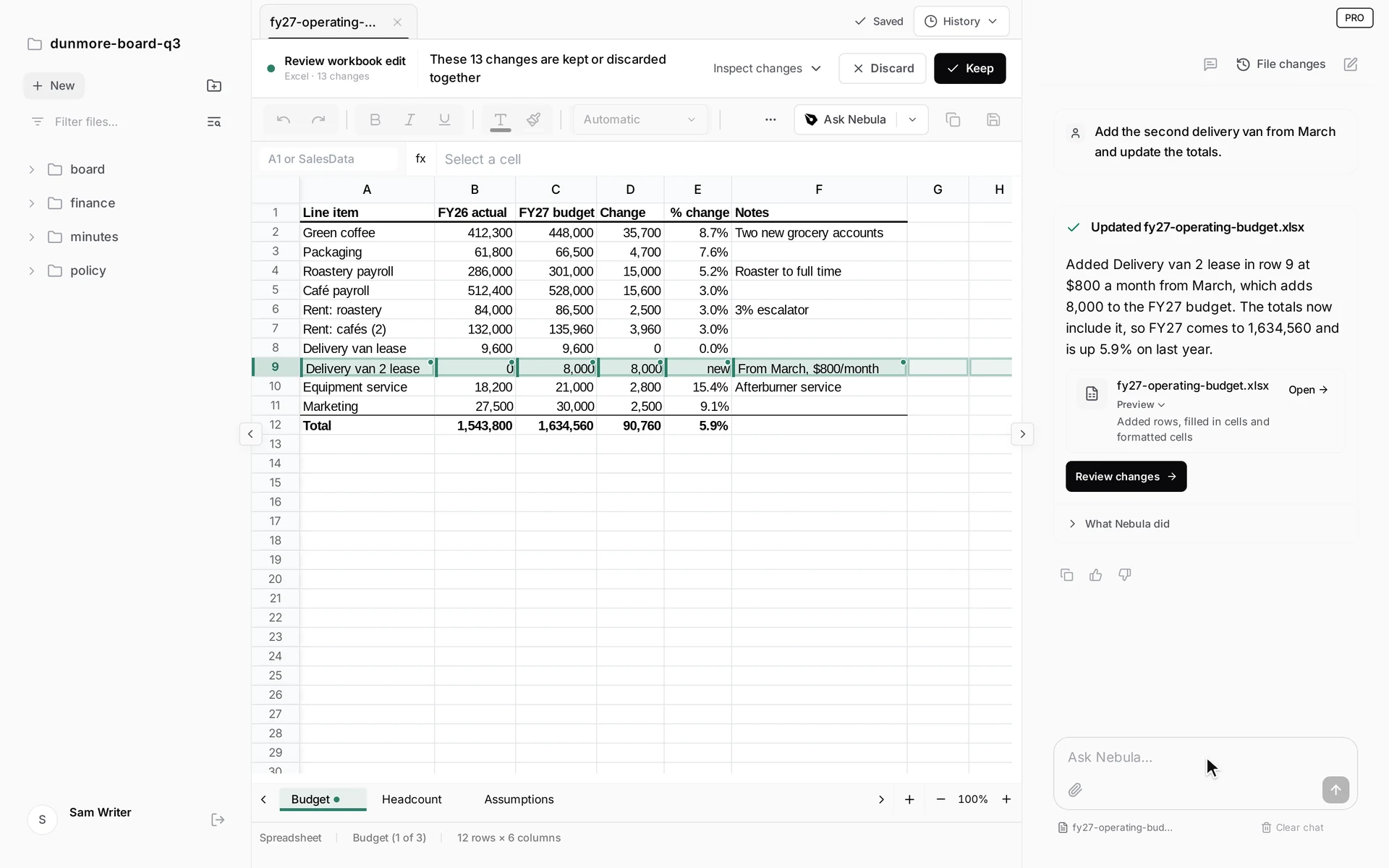Open the dunmore-board-q3 project folder
The height and width of the screenshot is (868, 1389).
pyautogui.click(x=104, y=43)
